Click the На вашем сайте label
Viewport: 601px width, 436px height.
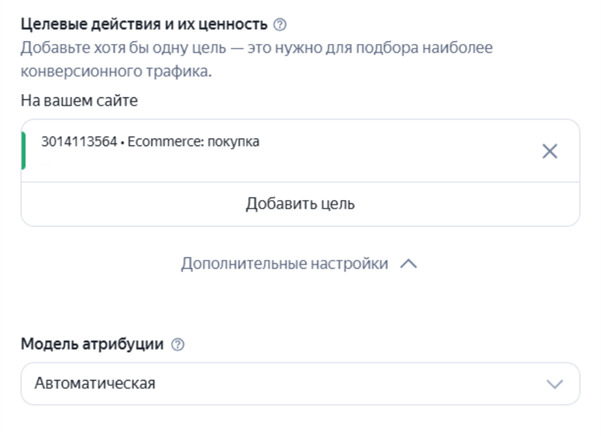point(79,101)
